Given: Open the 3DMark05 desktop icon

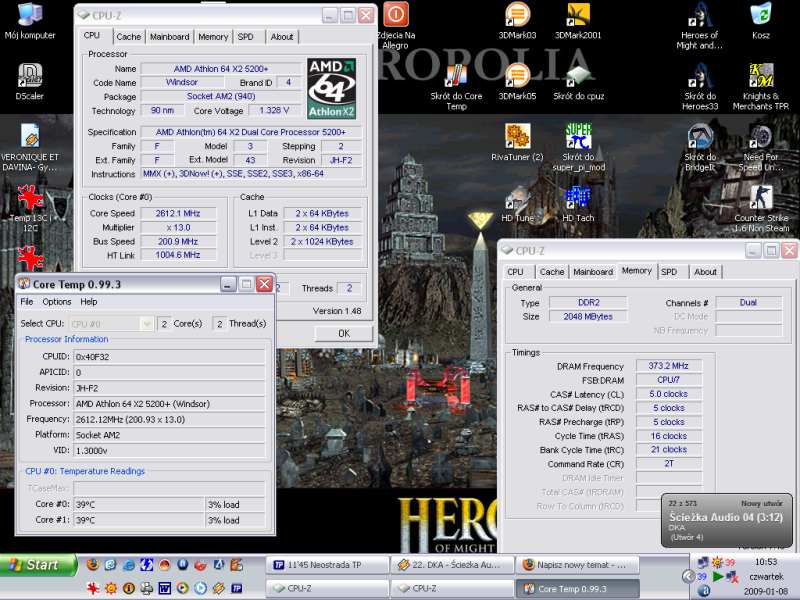Looking at the screenshot, I should point(517,76).
